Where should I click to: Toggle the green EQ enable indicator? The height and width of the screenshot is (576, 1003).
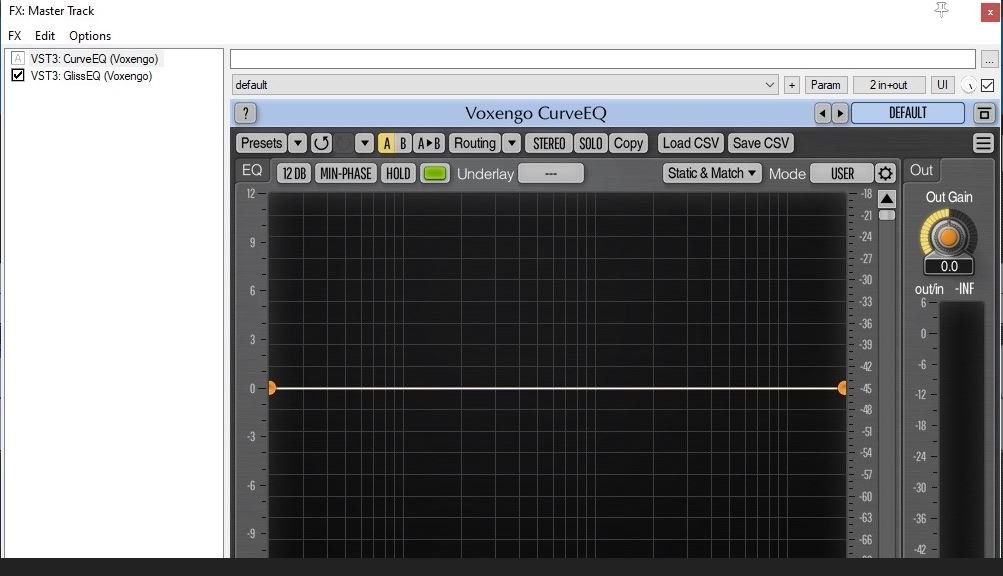point(435,173)
